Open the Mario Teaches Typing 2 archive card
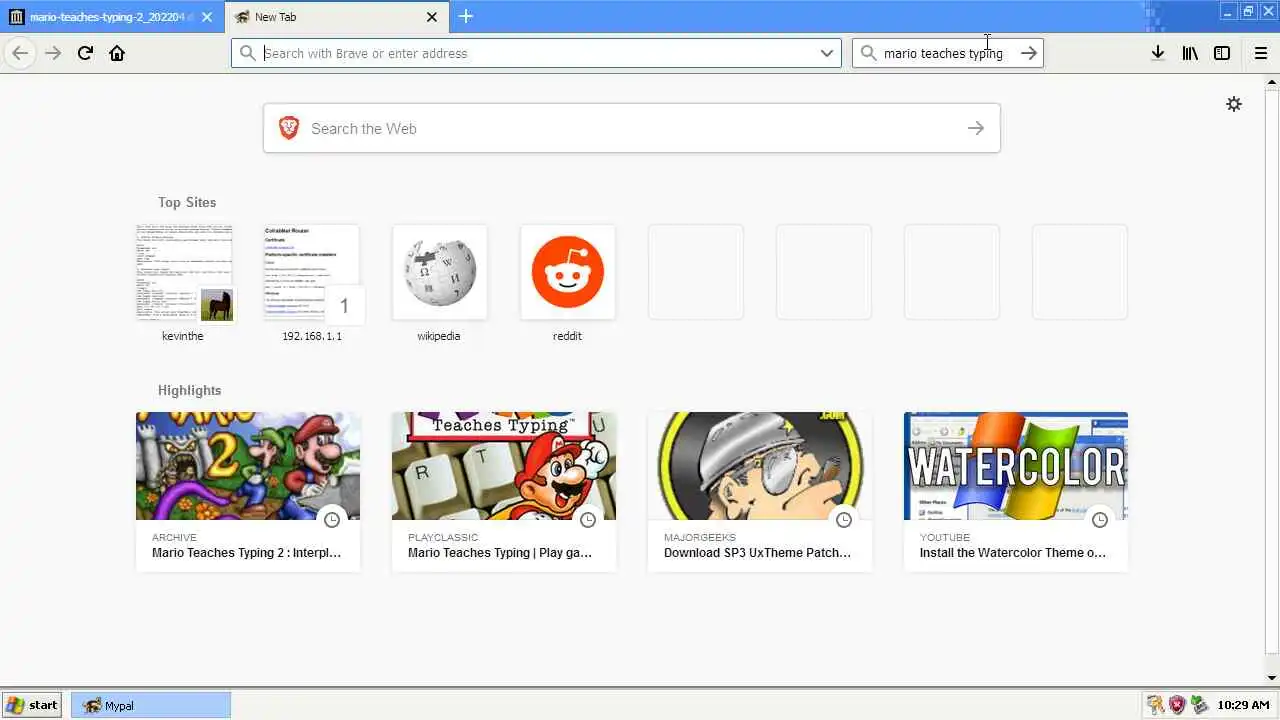Viewport: 1280px width, 720px height. pyautogui.click(x=248, y=492)
